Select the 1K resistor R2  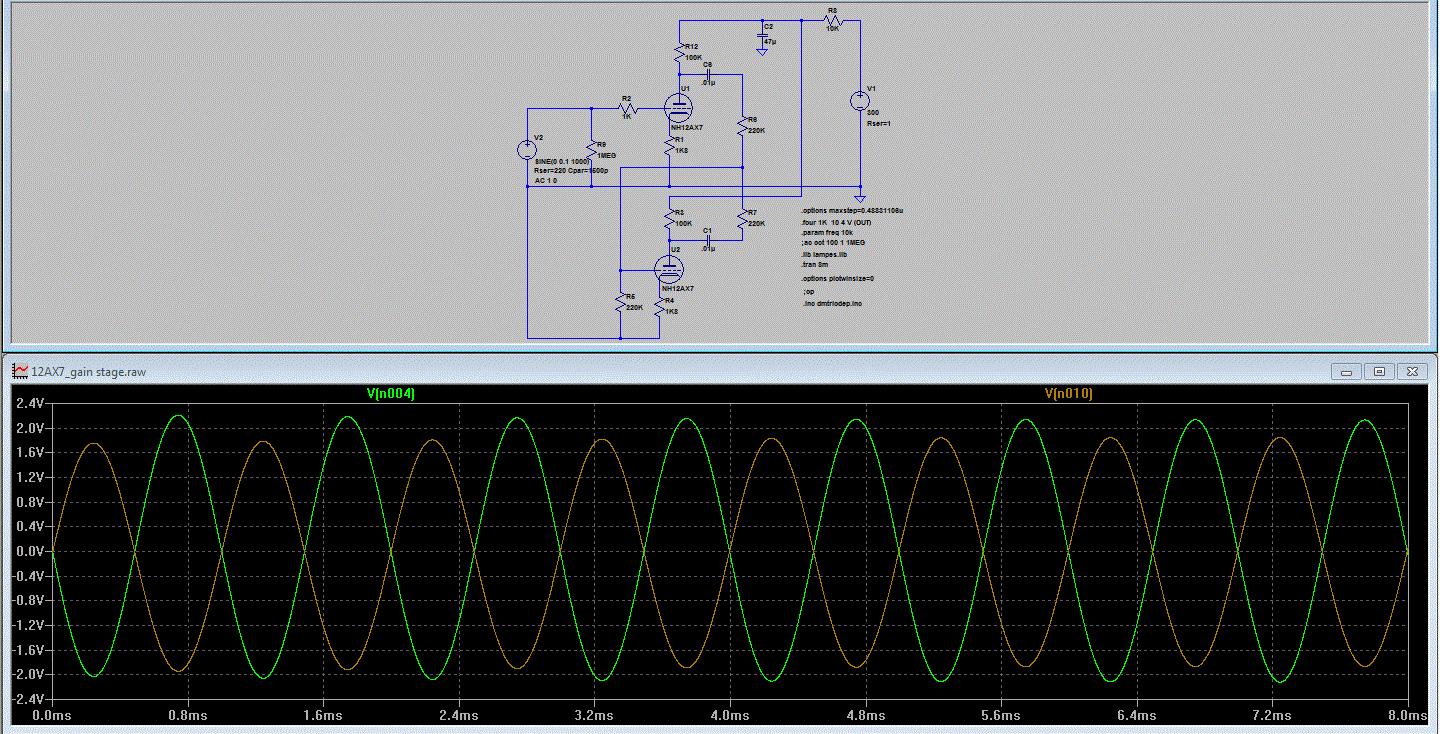pos(627,107)
